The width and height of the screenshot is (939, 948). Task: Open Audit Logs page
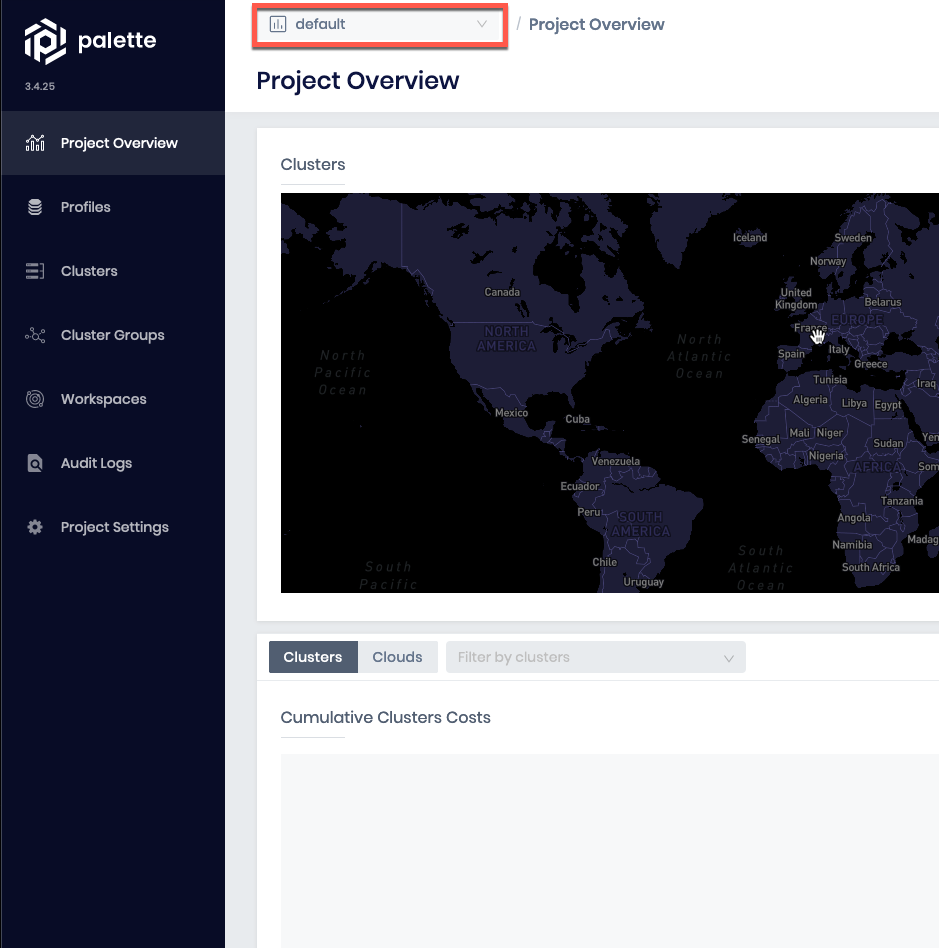[x=96, y=463]
